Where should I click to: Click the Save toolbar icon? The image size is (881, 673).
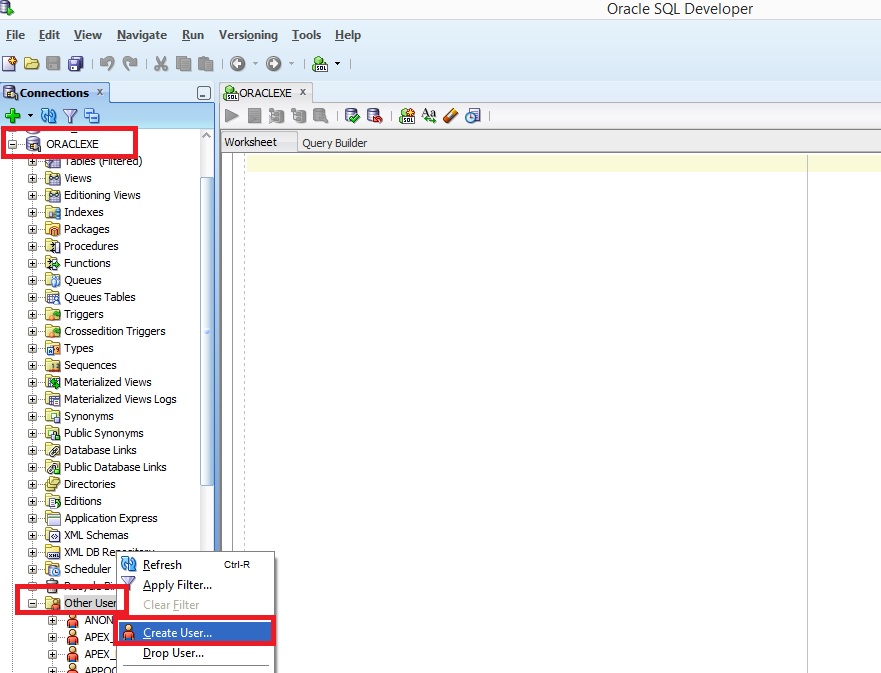pyautogui.click(x=53, y=63)
